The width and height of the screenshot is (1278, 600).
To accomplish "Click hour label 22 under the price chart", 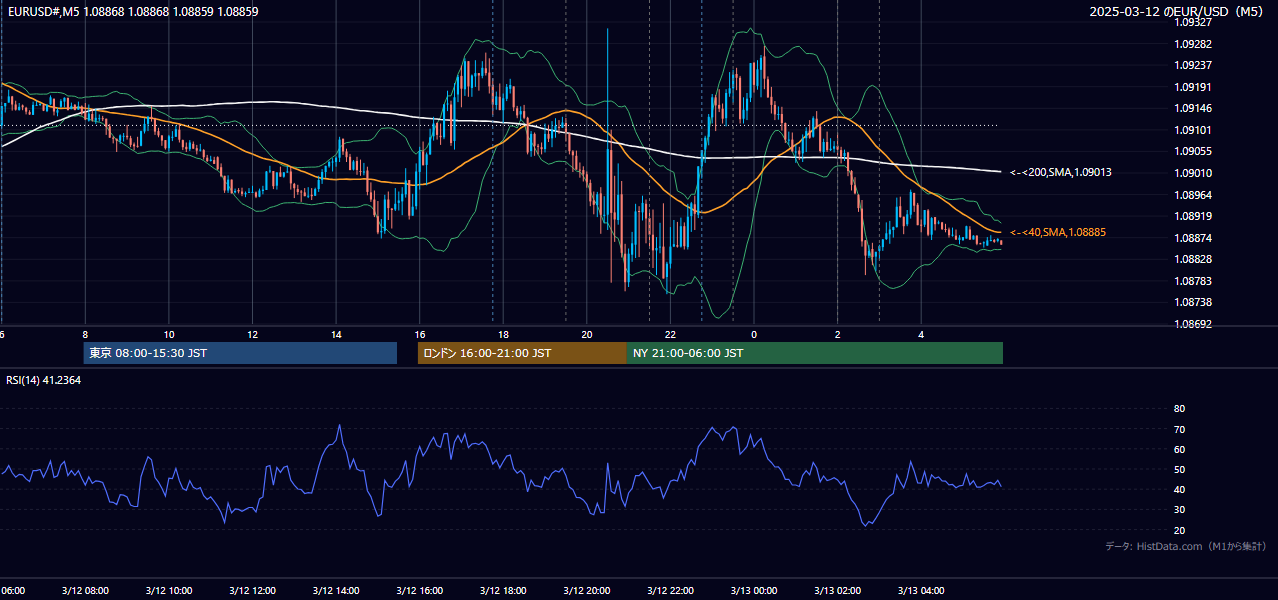I will coord(670,334).
